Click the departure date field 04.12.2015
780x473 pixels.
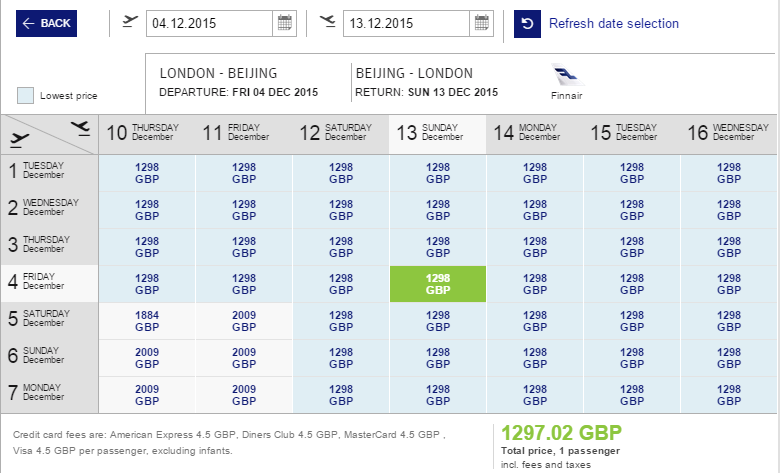coord(209,23)
